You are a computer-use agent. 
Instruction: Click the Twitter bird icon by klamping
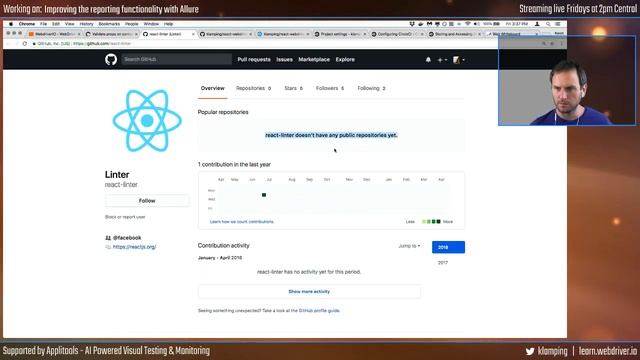point(530,351)
